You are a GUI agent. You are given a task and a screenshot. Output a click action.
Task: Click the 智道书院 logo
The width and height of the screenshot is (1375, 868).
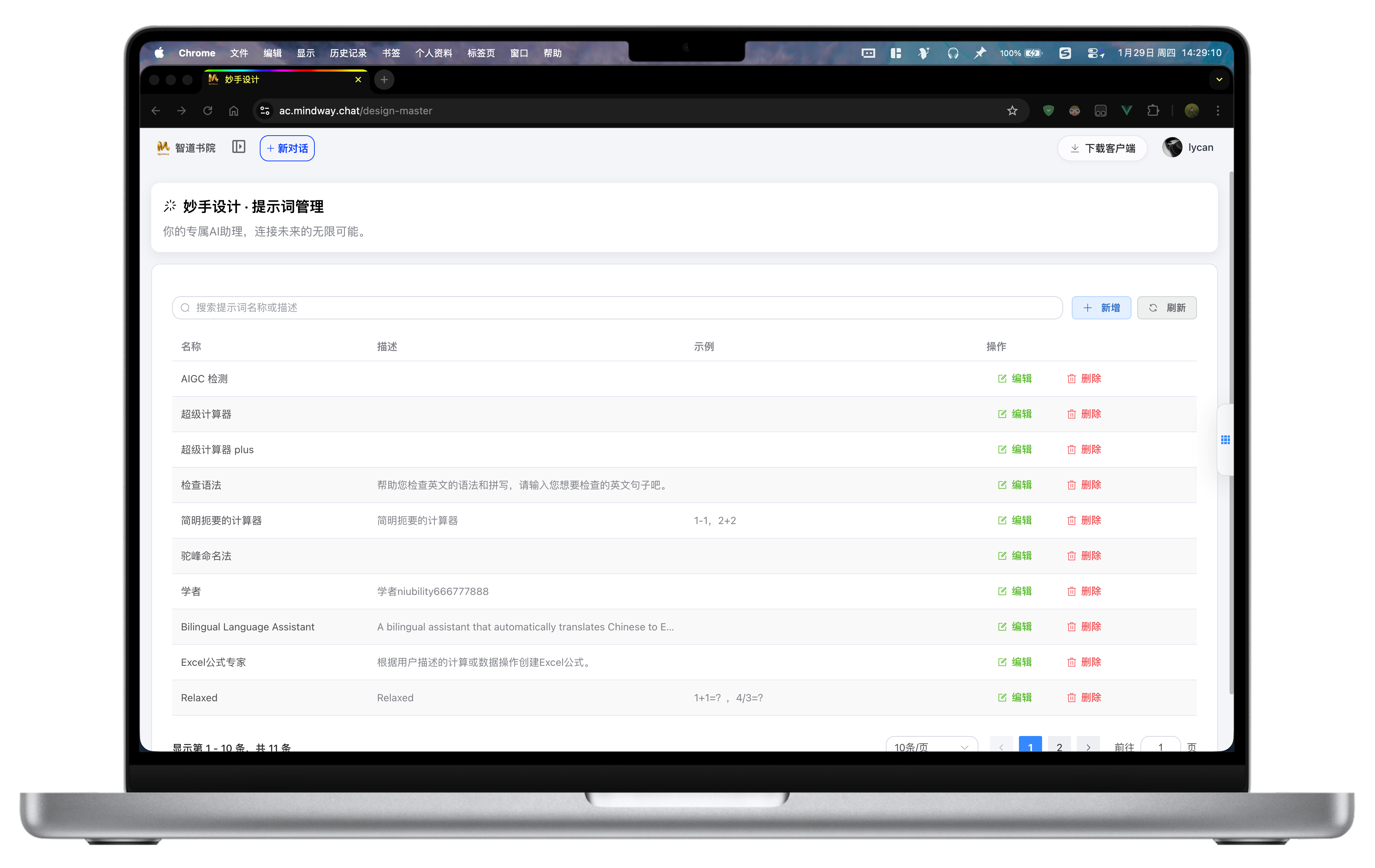click(x=186, y=148)
